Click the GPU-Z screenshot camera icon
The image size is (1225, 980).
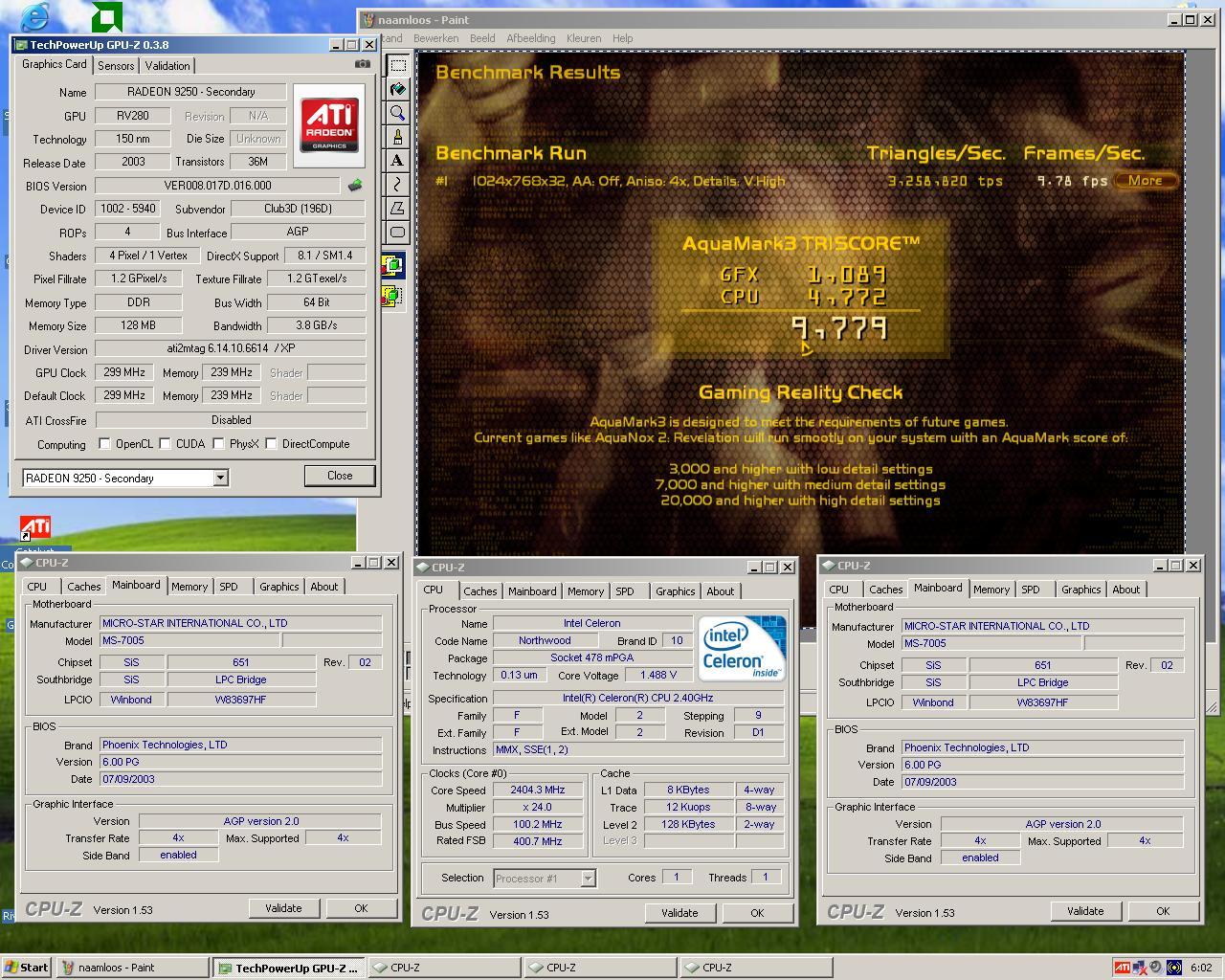tap(363, 64)
